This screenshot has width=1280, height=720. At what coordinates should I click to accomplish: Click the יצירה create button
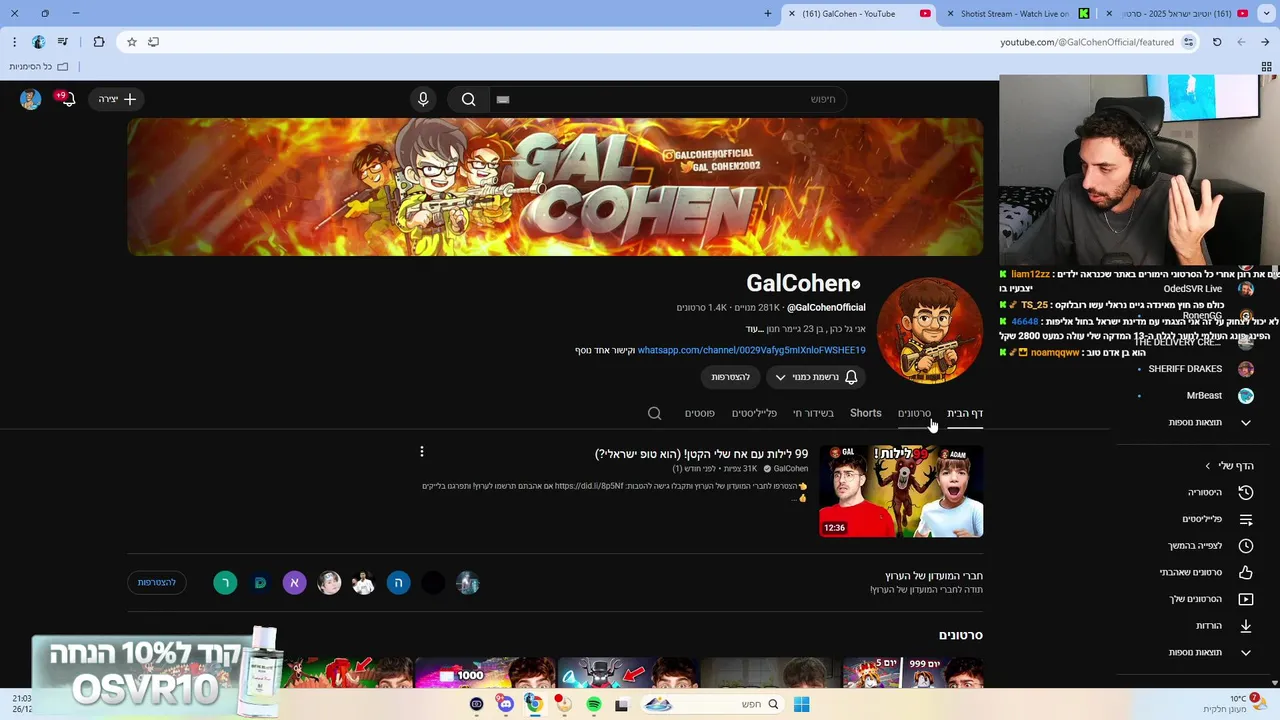[x=117, y=99]
